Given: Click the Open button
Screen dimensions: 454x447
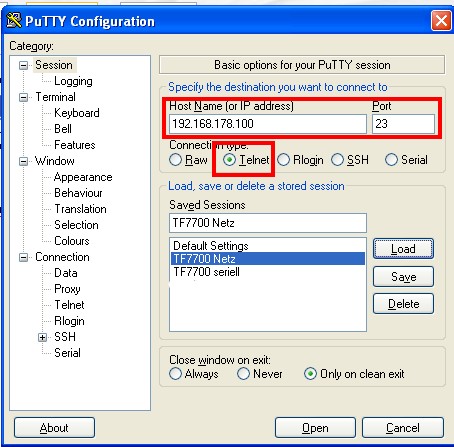Looking at the screenshot, I should click(x=315, y=428).
